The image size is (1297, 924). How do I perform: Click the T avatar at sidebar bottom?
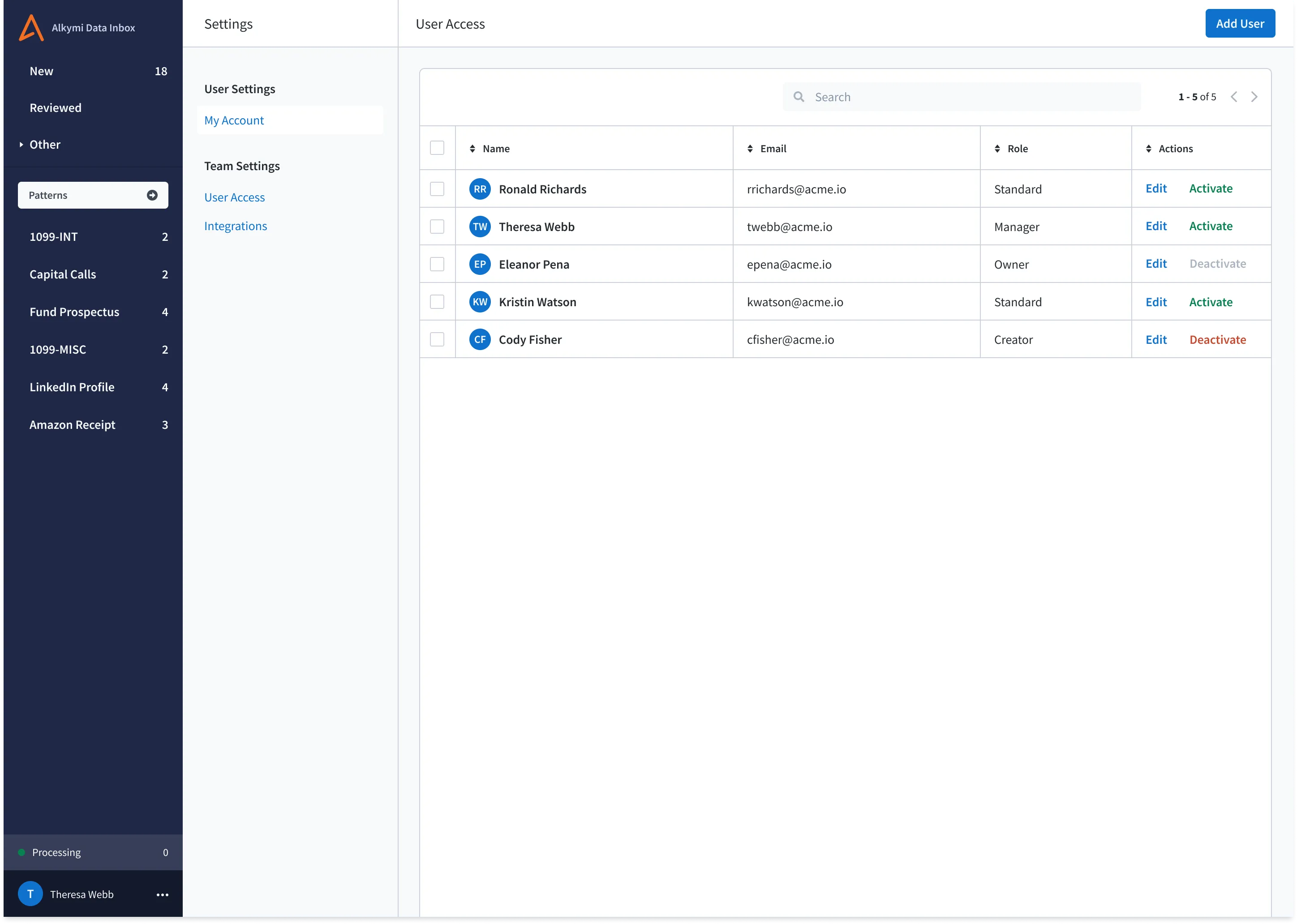coord(30,894)
